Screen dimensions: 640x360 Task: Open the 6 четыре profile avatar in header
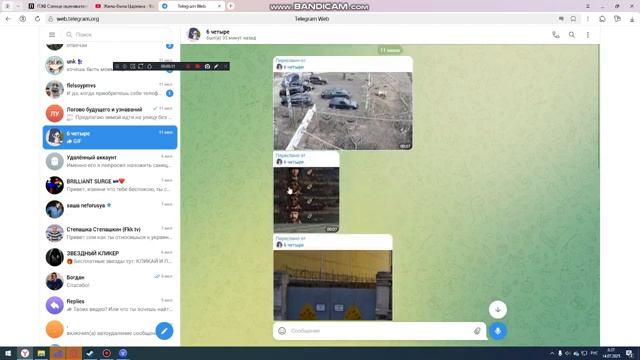[194, 34]
